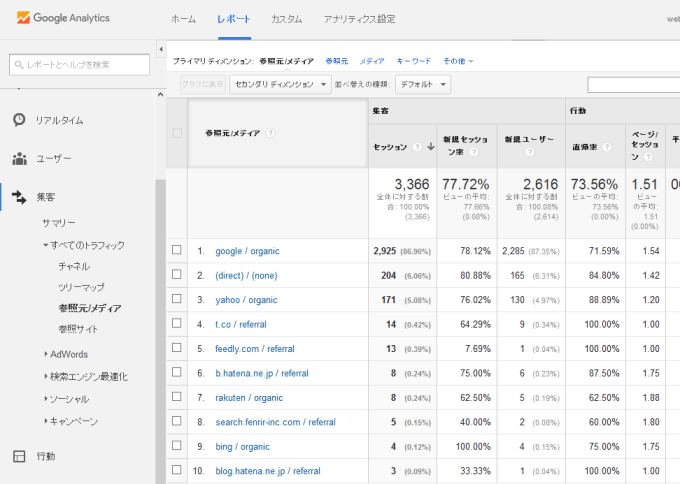Select キーワード primary dimension link
Screen dimensions: 680x484
pos(414,61)
